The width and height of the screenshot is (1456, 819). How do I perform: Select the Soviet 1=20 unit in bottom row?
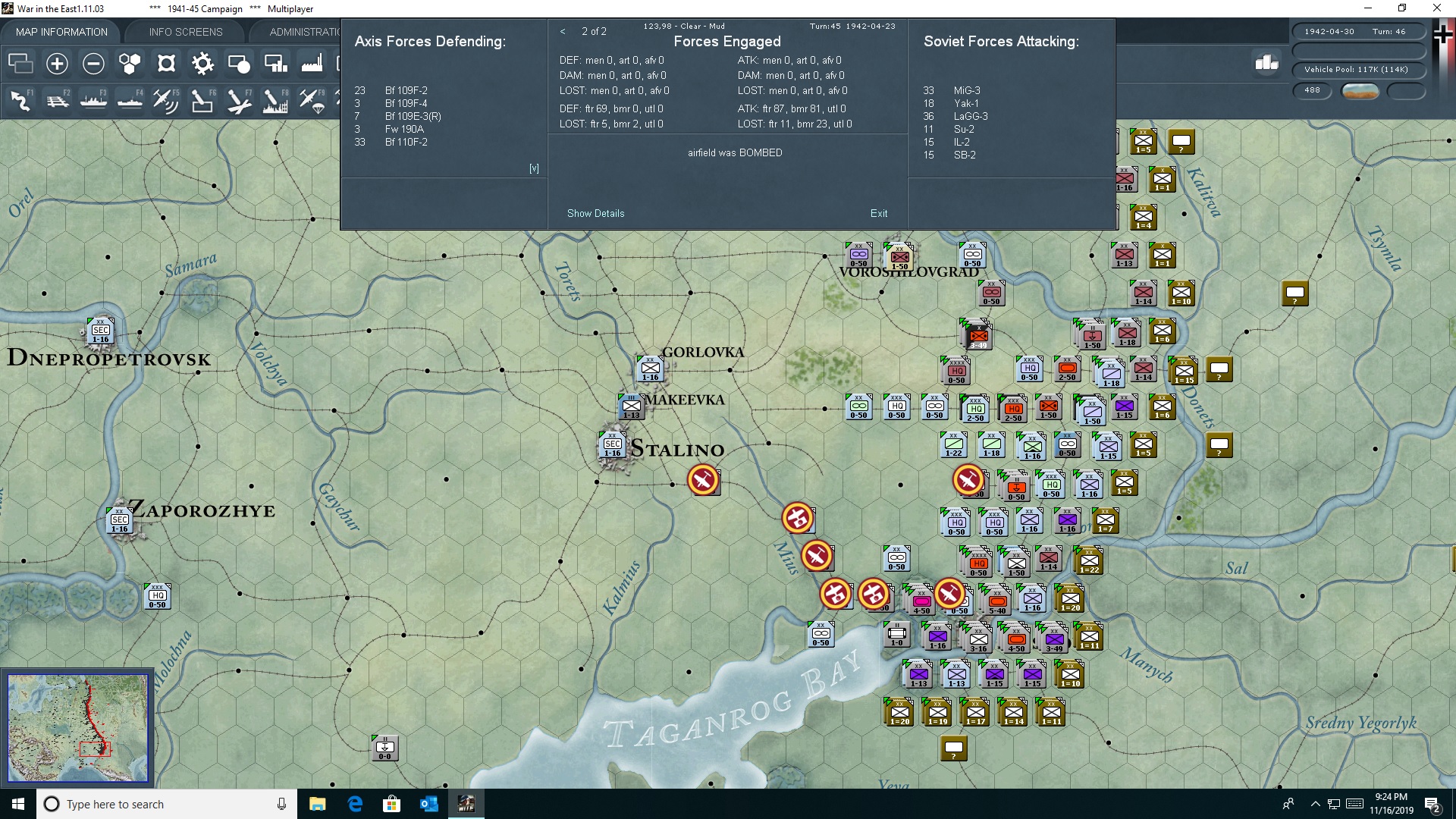tap(899, 713)
